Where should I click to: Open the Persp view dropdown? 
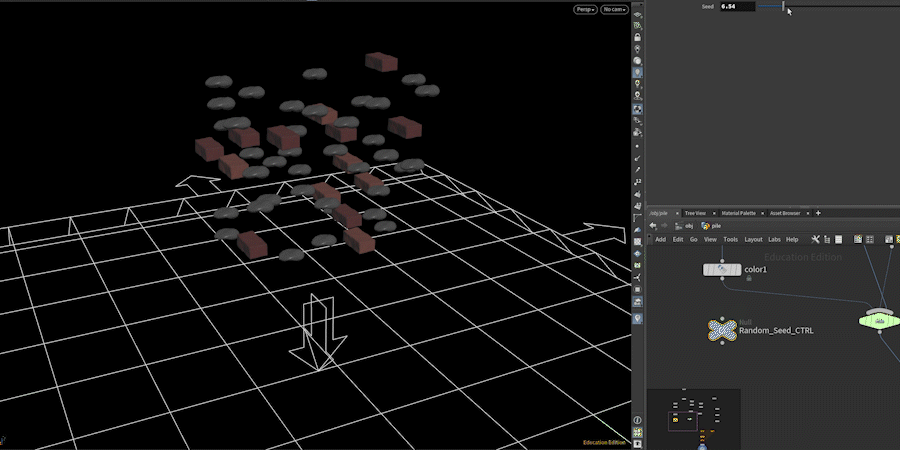(585, 10)
